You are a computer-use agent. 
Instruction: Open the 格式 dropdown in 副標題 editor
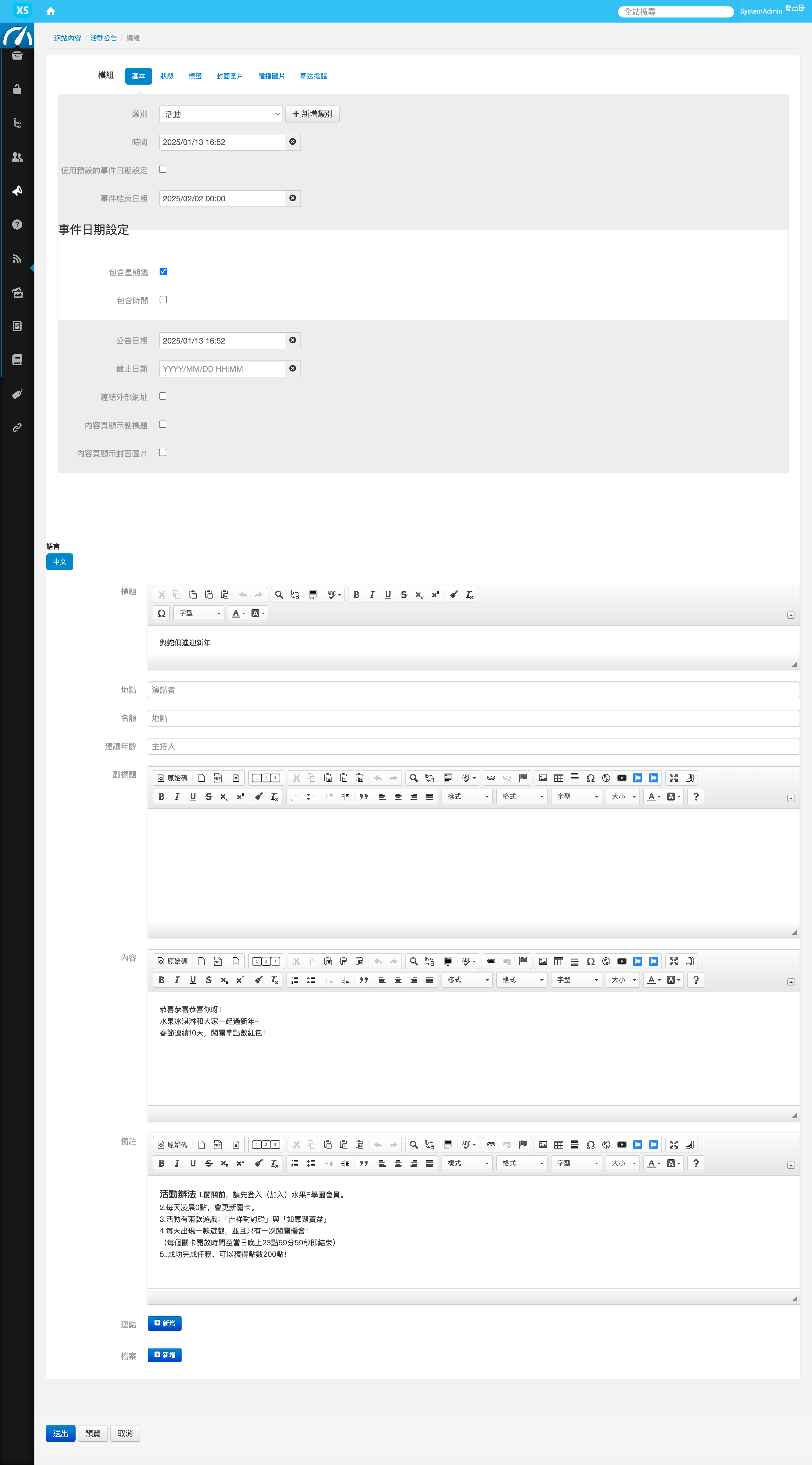[522, 797]
